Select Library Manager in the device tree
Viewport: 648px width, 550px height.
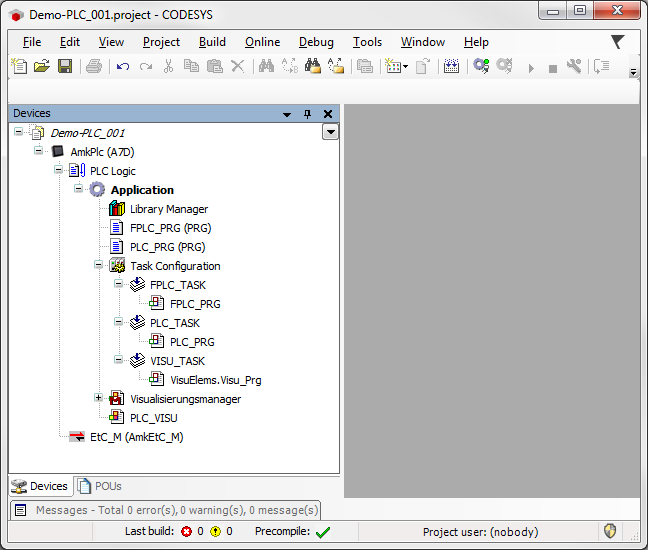point(169,209)
